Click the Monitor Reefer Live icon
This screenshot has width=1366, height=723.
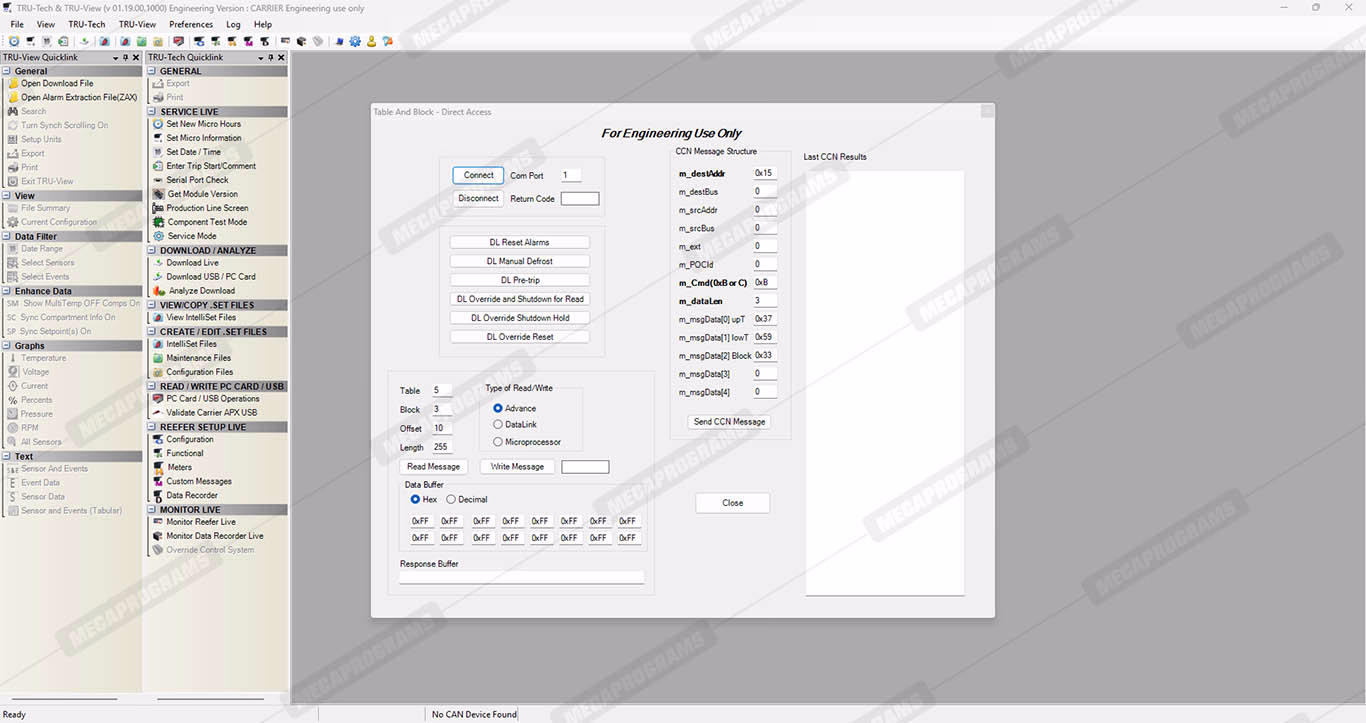(158, 522)
